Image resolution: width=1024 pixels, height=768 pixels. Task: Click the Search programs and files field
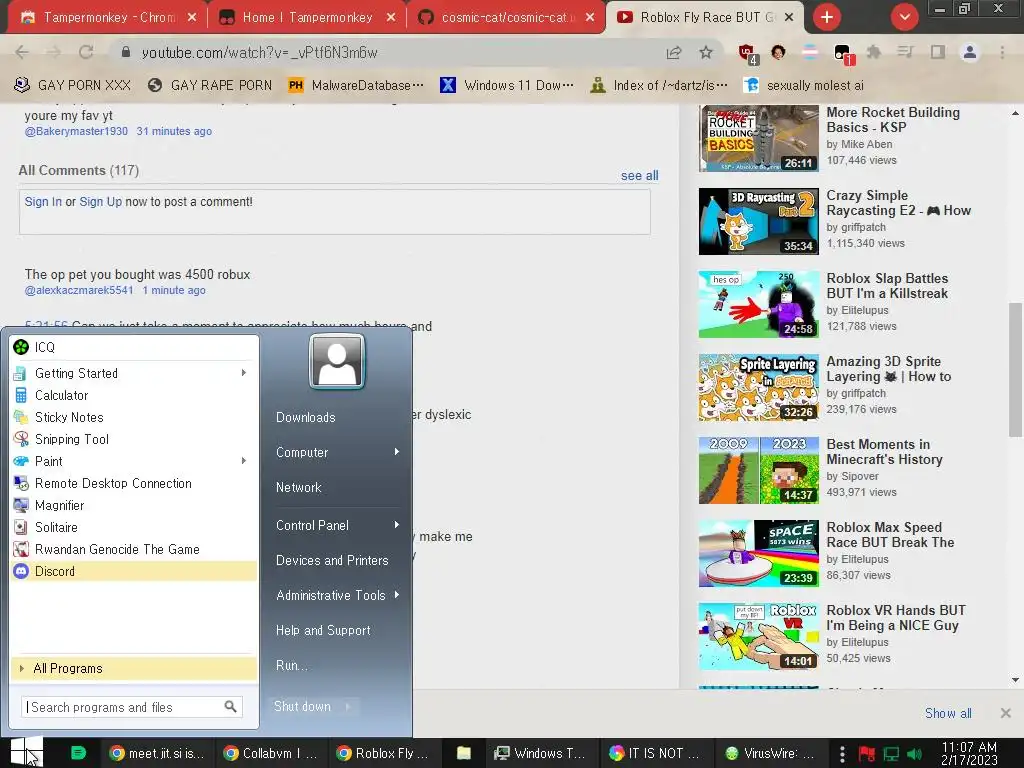point(131,707)
